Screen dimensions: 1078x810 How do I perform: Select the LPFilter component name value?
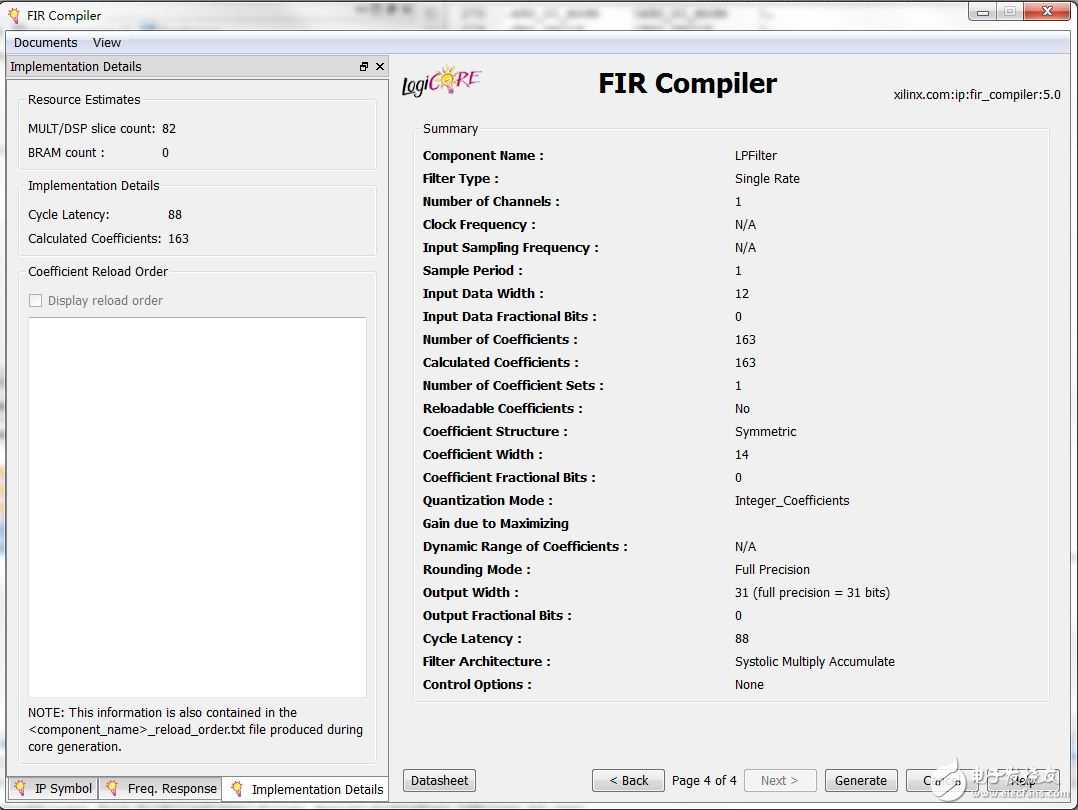[x=756, y=155]
